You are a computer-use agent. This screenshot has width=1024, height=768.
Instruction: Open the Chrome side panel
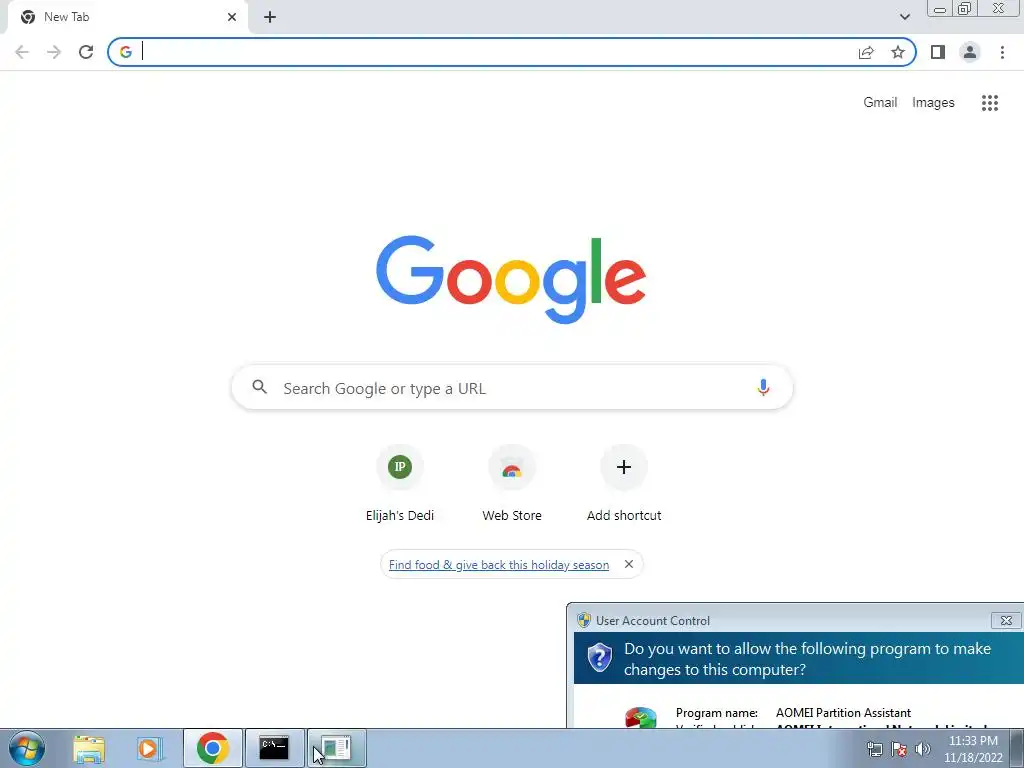(x=938, y=52)
